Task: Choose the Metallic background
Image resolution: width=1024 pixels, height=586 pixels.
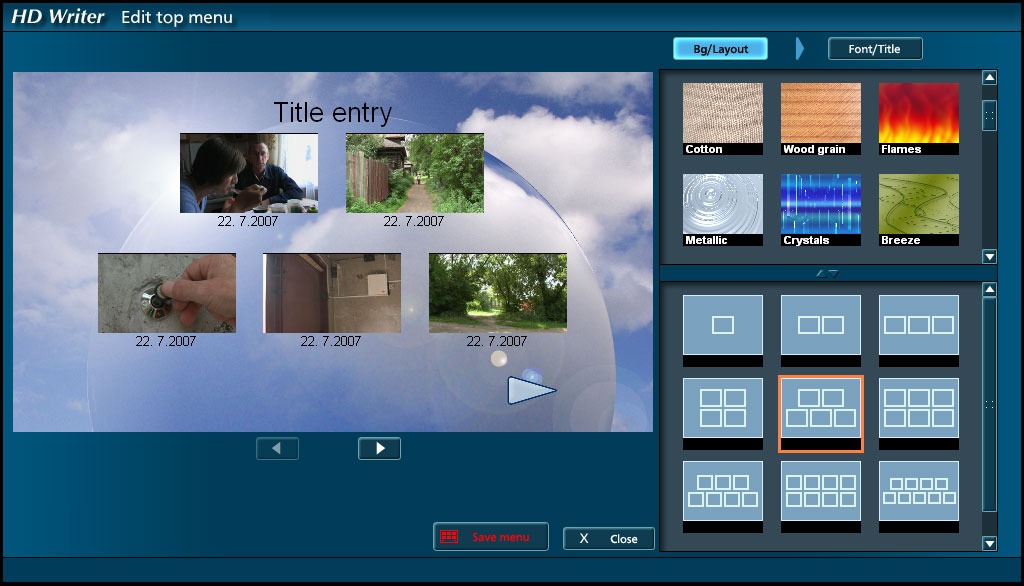Action: (x=722, y=210)
